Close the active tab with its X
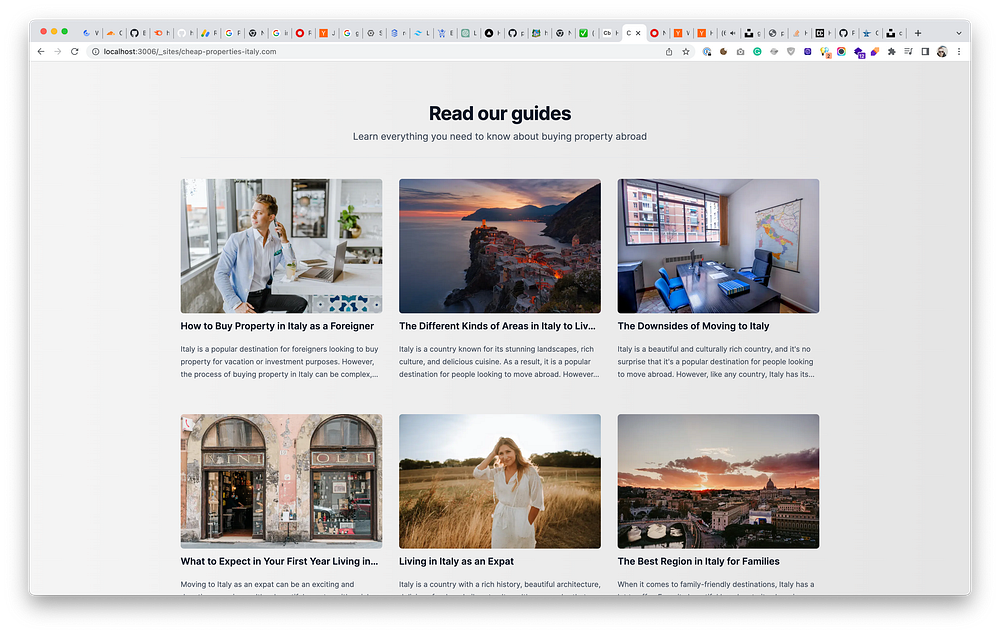The height and width of the screenshot is (634, 1000). (x=638, y=33)
